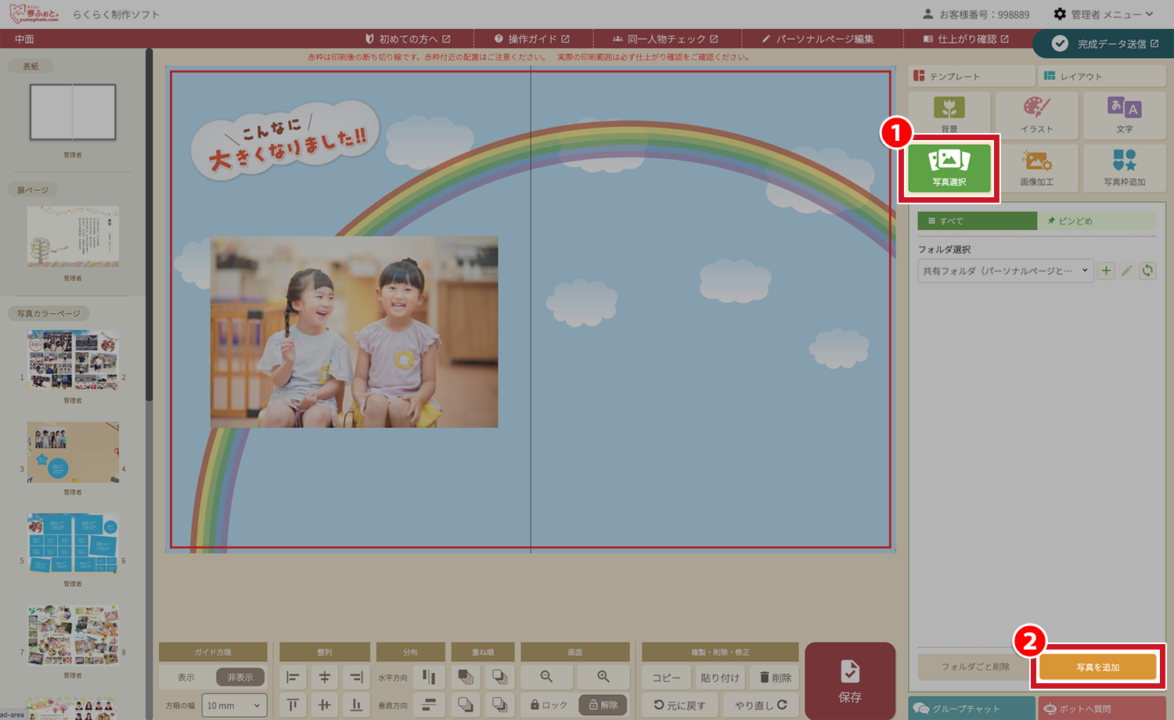Click the refresh folder icon

point(1148,271)
